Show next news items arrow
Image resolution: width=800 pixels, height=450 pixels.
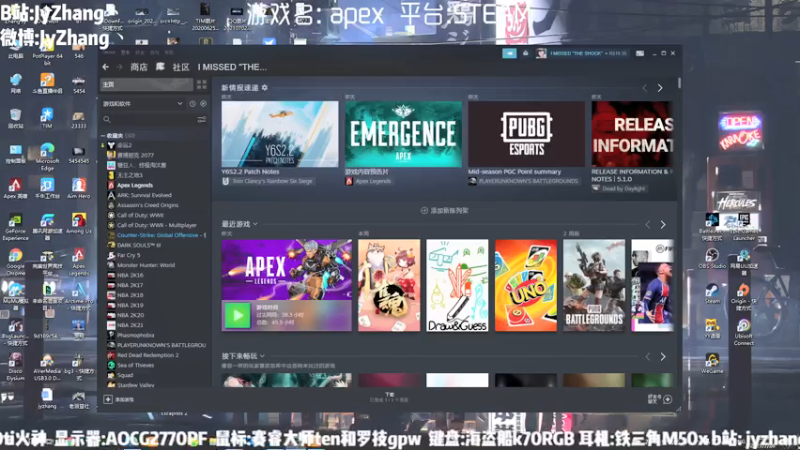tap(660, 88)
